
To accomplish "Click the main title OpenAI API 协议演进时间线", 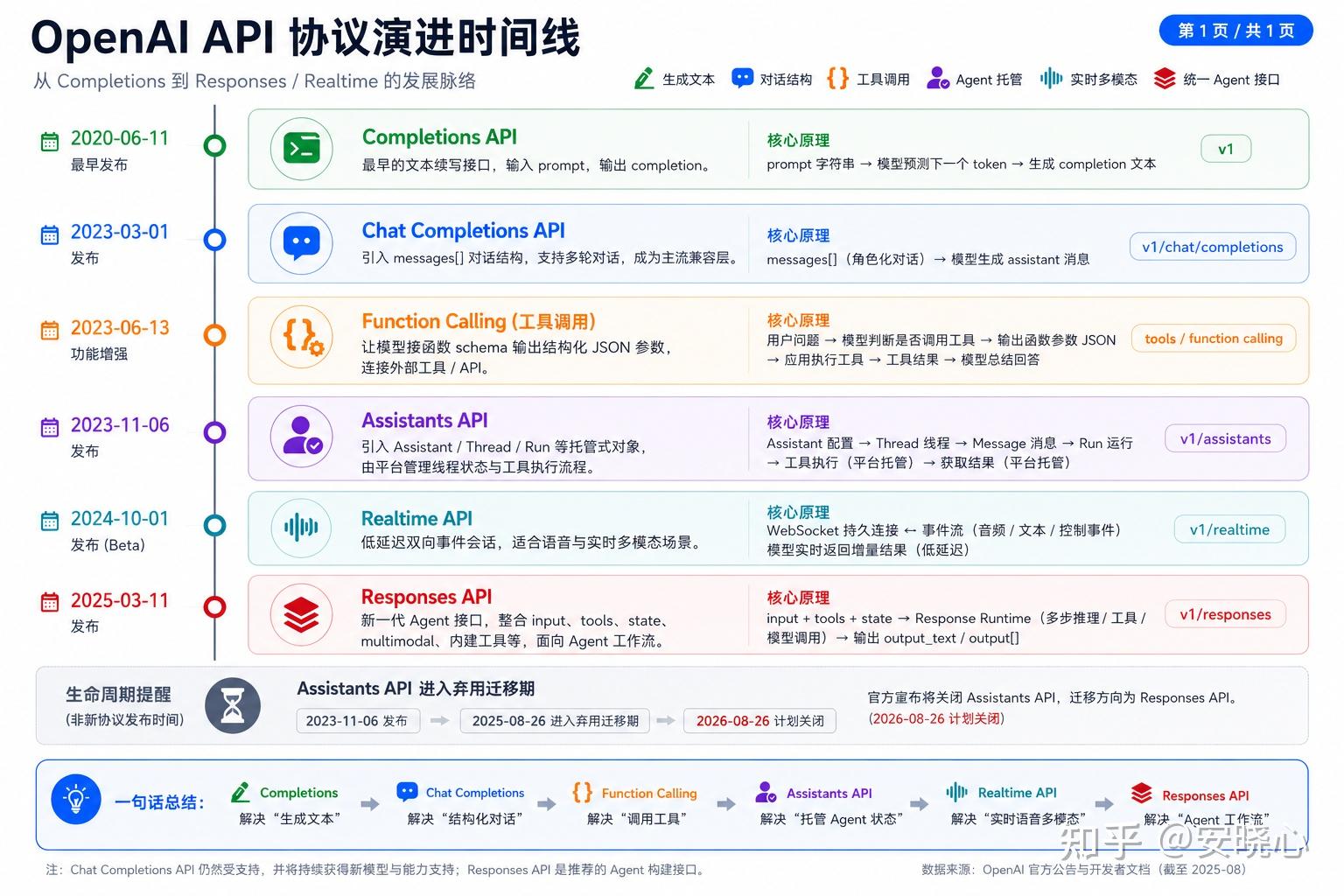I will tap(305, 38).
